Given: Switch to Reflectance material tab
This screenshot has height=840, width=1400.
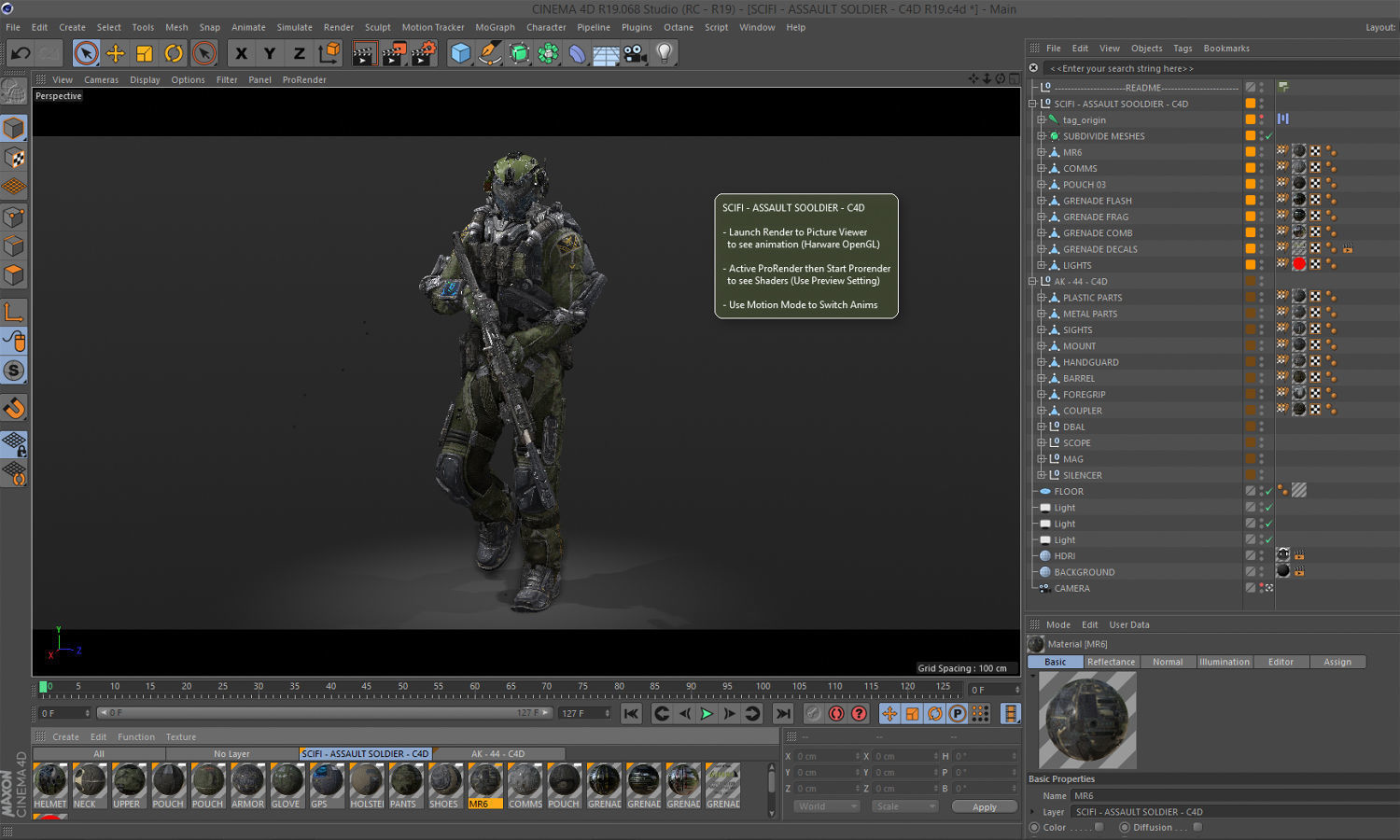Looking at the screenshot, I should pos(1111,662).
